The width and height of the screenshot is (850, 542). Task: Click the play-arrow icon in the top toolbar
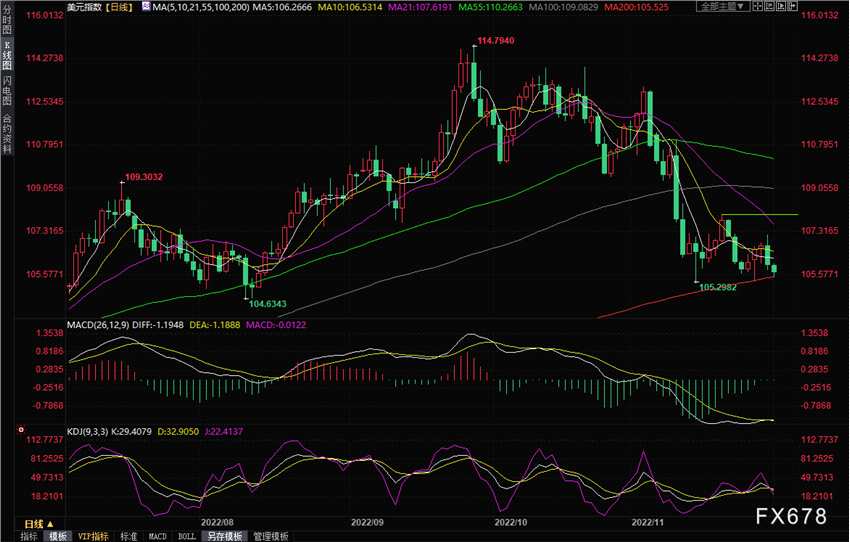(781, 7)
